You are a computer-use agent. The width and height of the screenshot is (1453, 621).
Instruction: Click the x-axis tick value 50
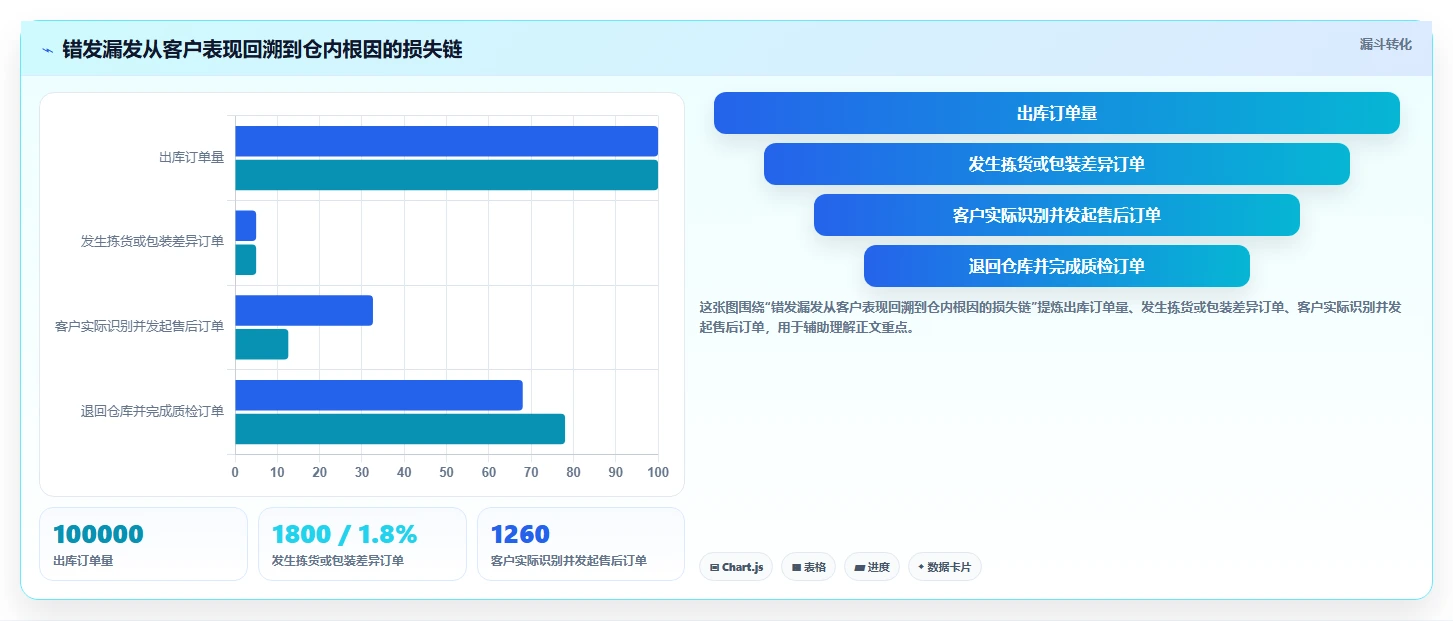click(x=446, y=472)
